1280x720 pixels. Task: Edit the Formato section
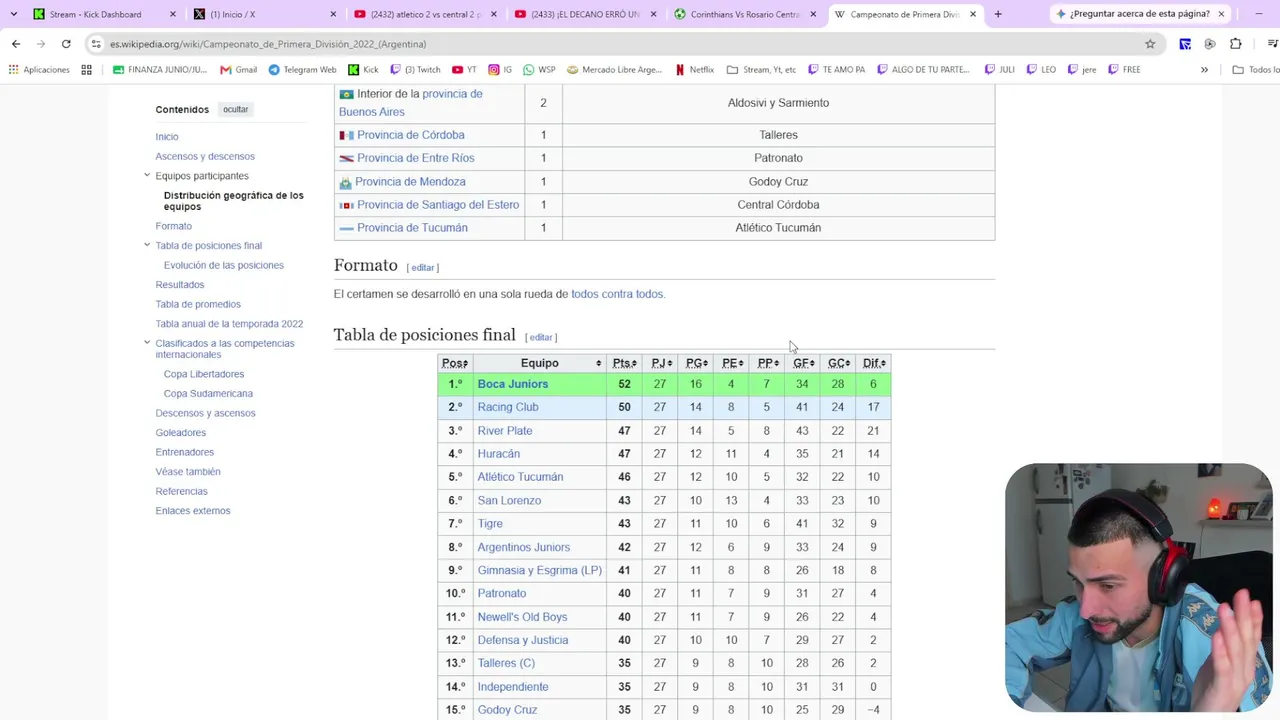[423, 268]
